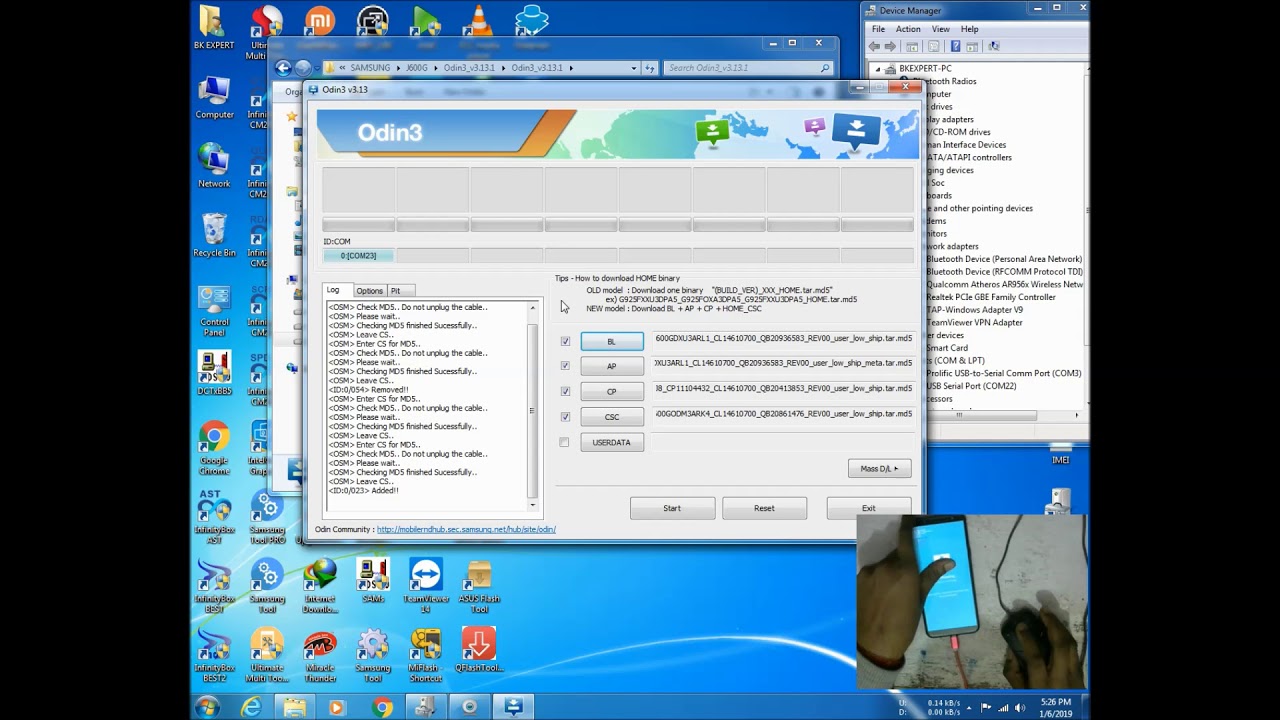
Task: Uncheck the CSC file checkbox
Action: pos(565,417)
